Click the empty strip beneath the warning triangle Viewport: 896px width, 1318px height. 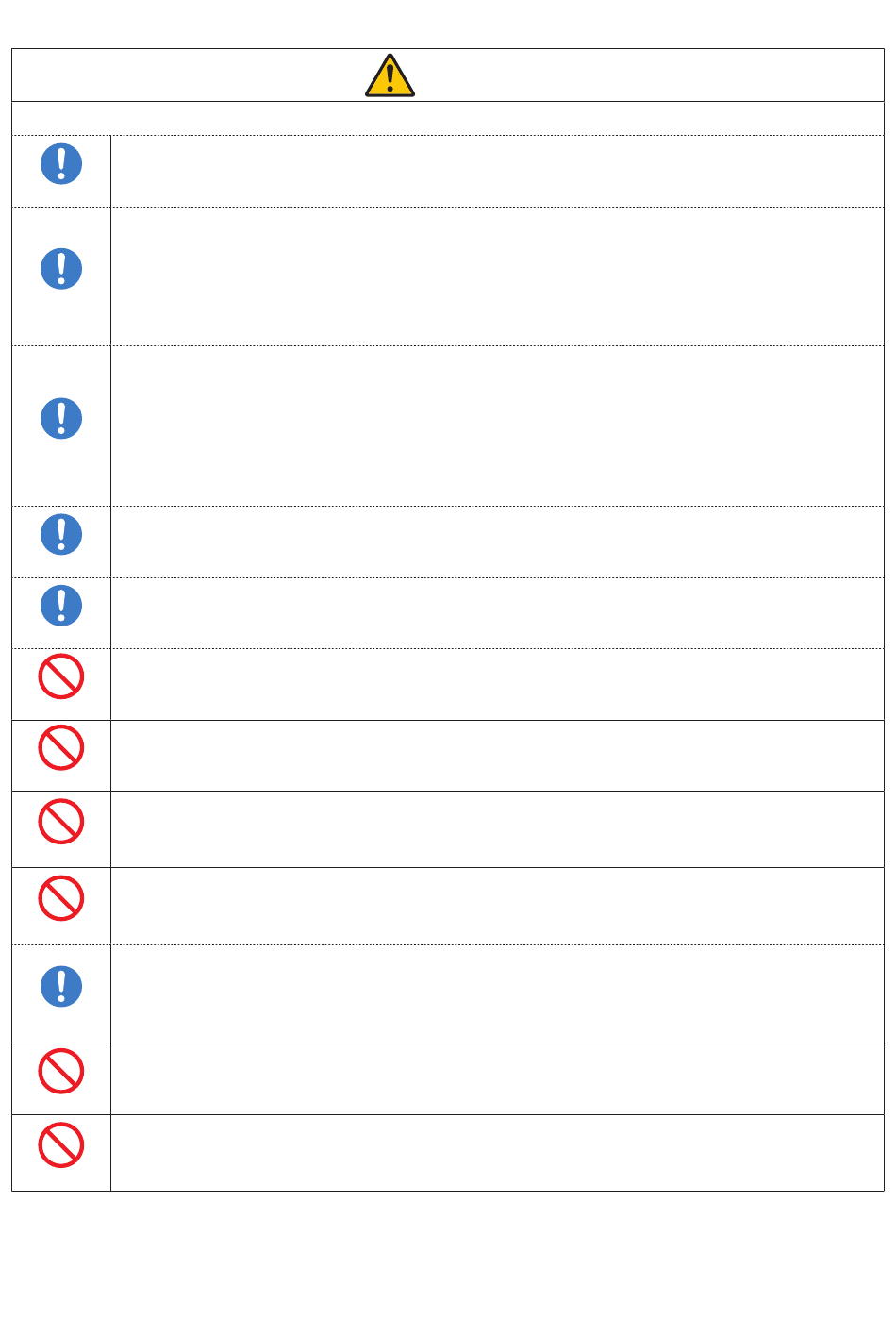tap(447, 118)
